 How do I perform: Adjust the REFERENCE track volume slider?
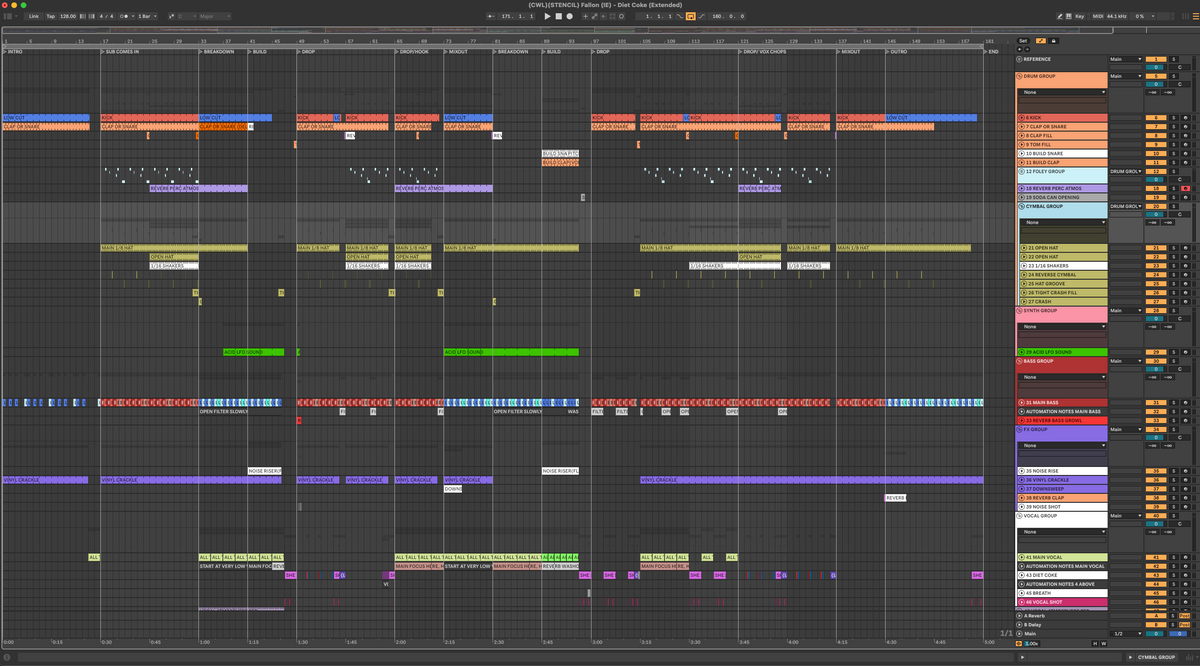1156,60
